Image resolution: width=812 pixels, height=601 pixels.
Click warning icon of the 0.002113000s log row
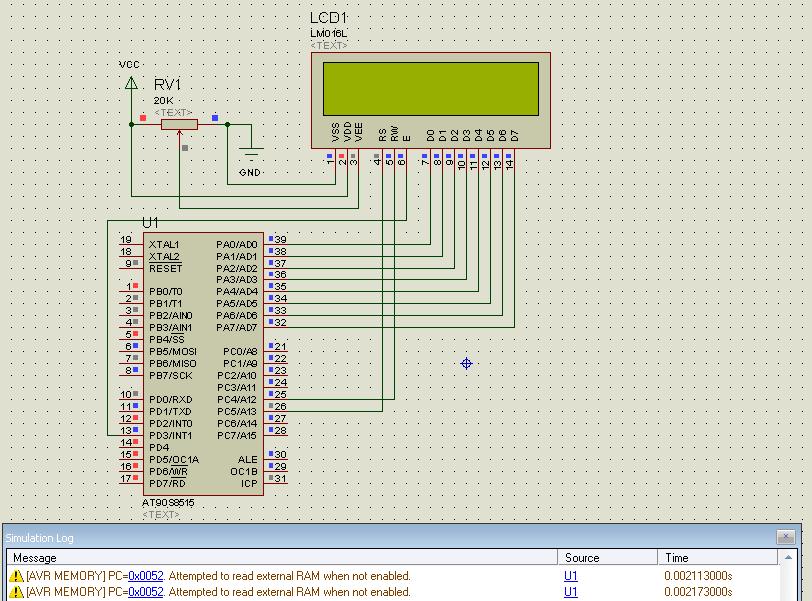pyautogui.click(x=17, y=576)
